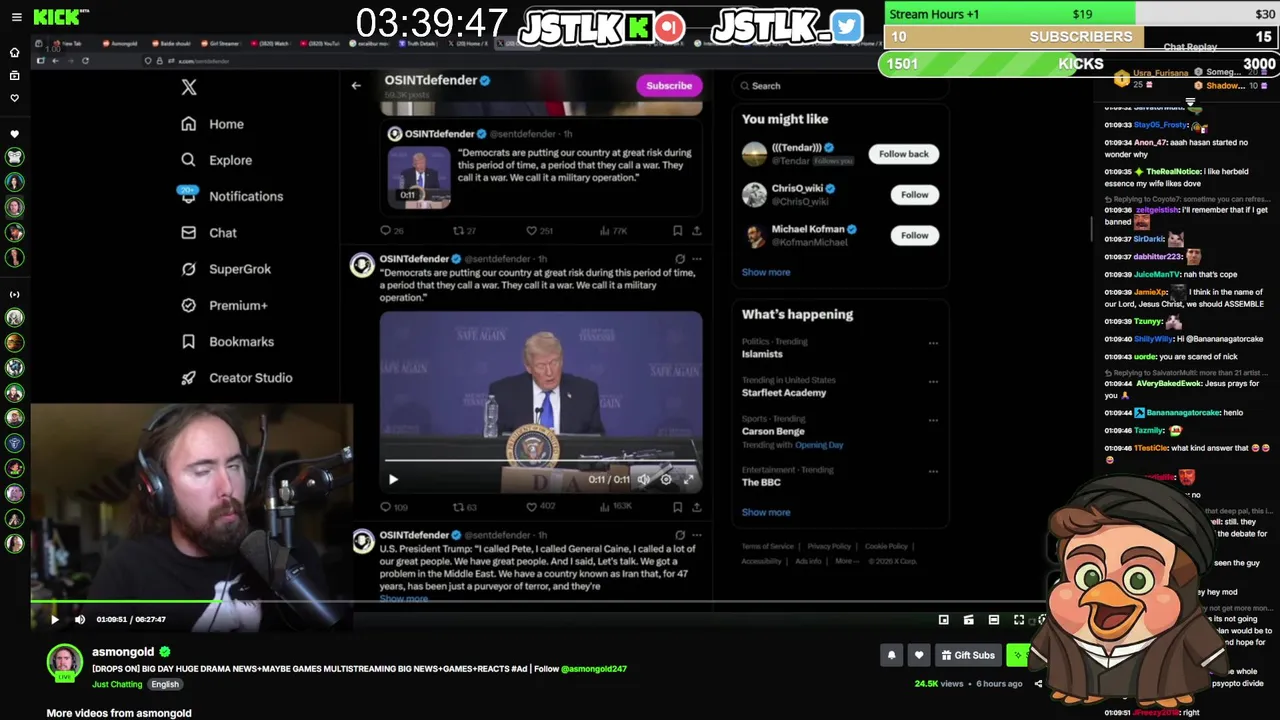Open Explore in X navigation

point(216,160)
